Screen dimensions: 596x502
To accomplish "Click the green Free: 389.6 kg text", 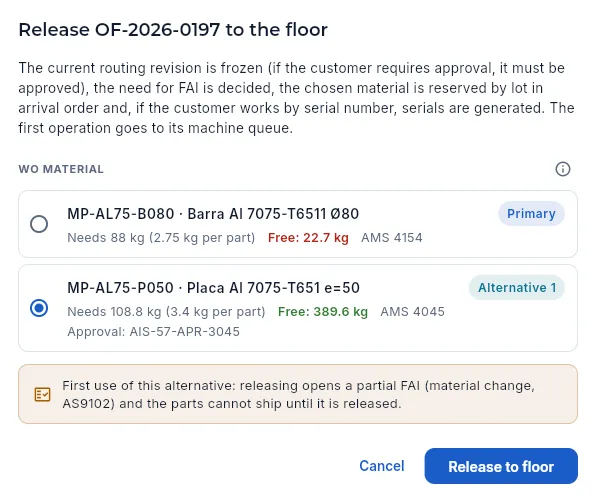I will click(x=323, y=312).
